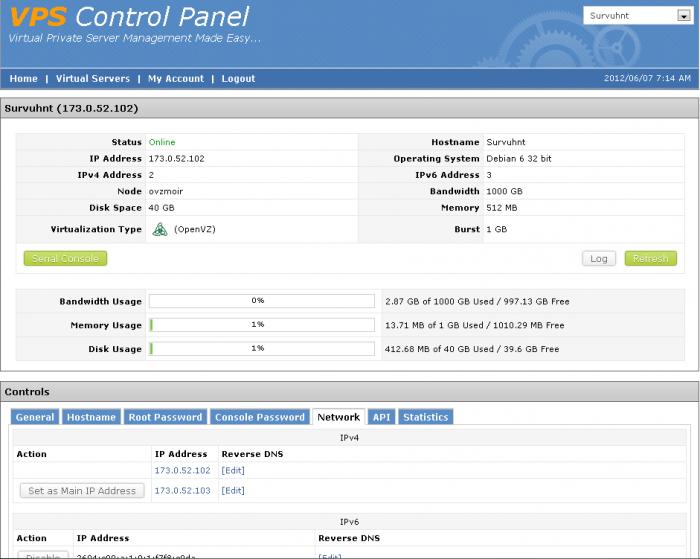Switch to the Hostname tab
This screenshot has height=559, width=700.
(91, 417)
